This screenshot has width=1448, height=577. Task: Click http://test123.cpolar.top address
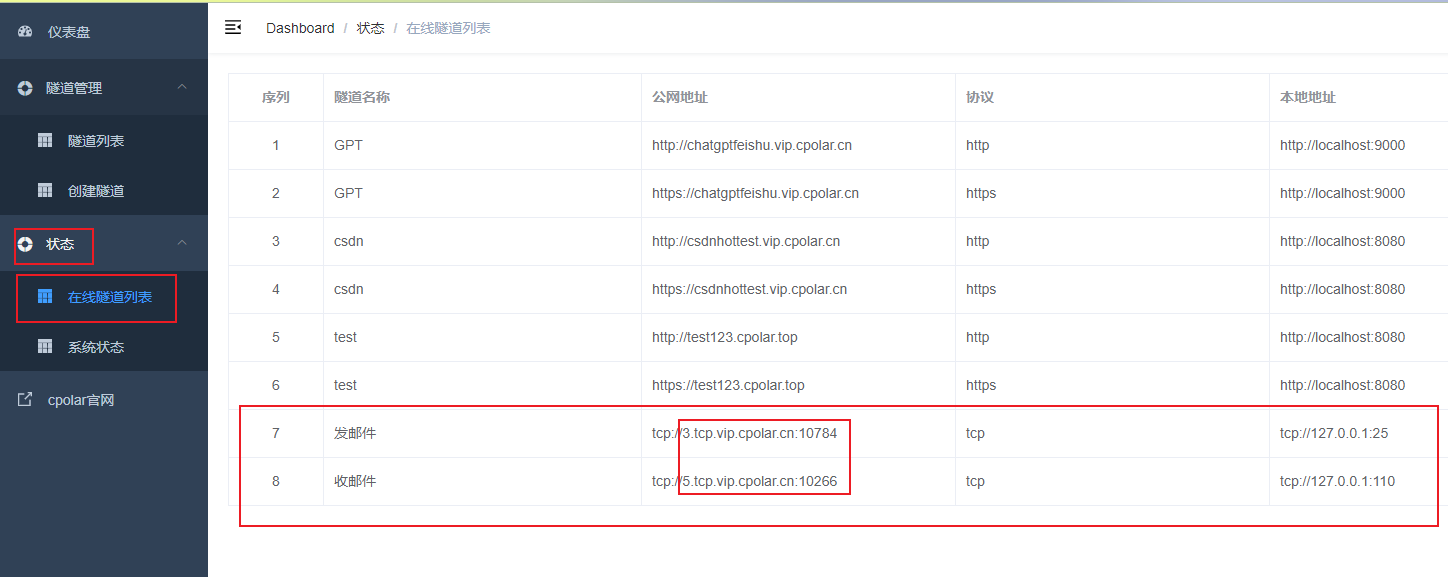[x=725, y=337]
